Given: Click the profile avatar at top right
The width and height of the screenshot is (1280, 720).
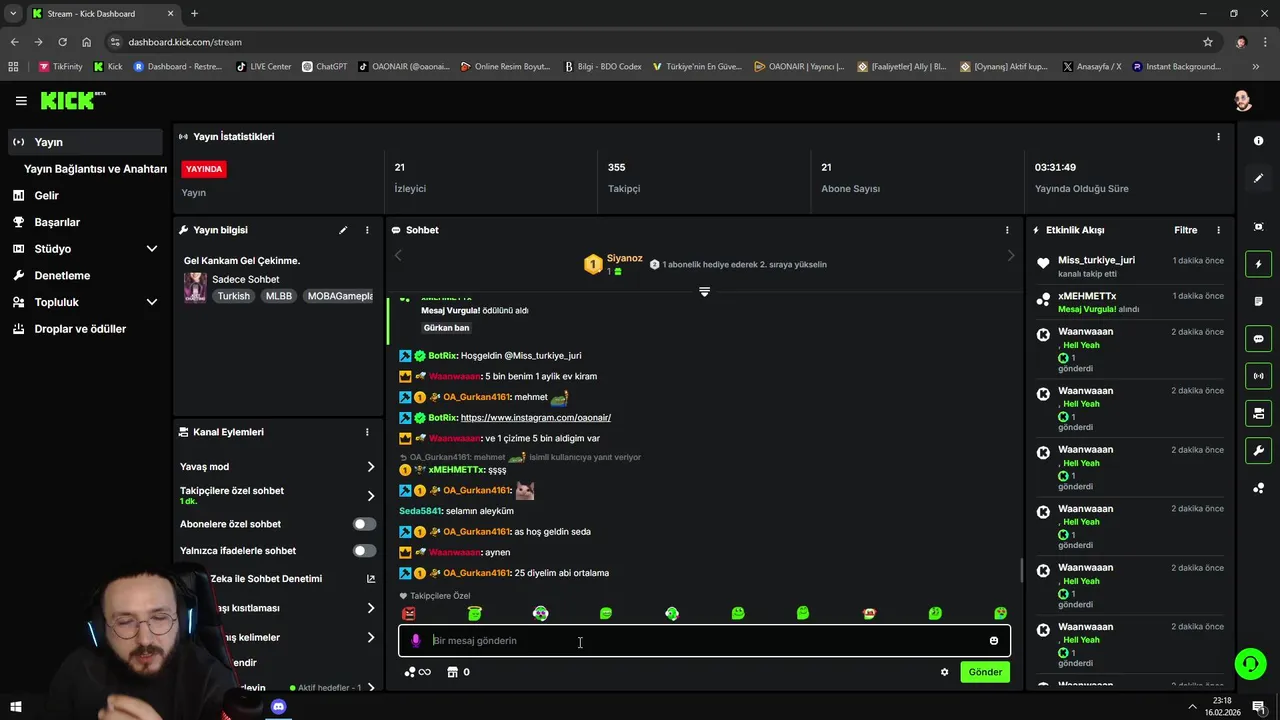Looking at the screenshot, I should point(1243,101).
